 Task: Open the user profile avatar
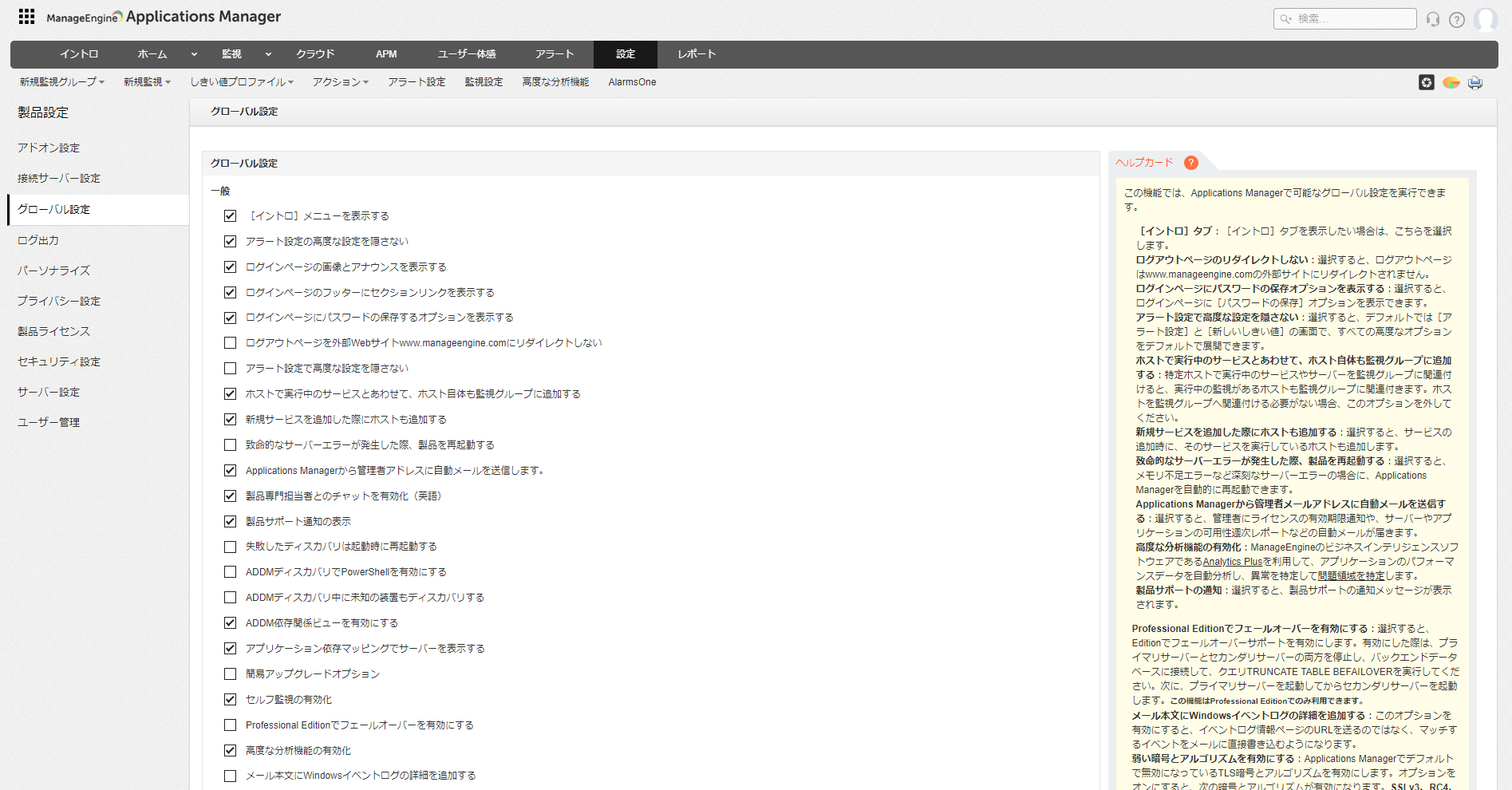click(x=1485, y=19)
